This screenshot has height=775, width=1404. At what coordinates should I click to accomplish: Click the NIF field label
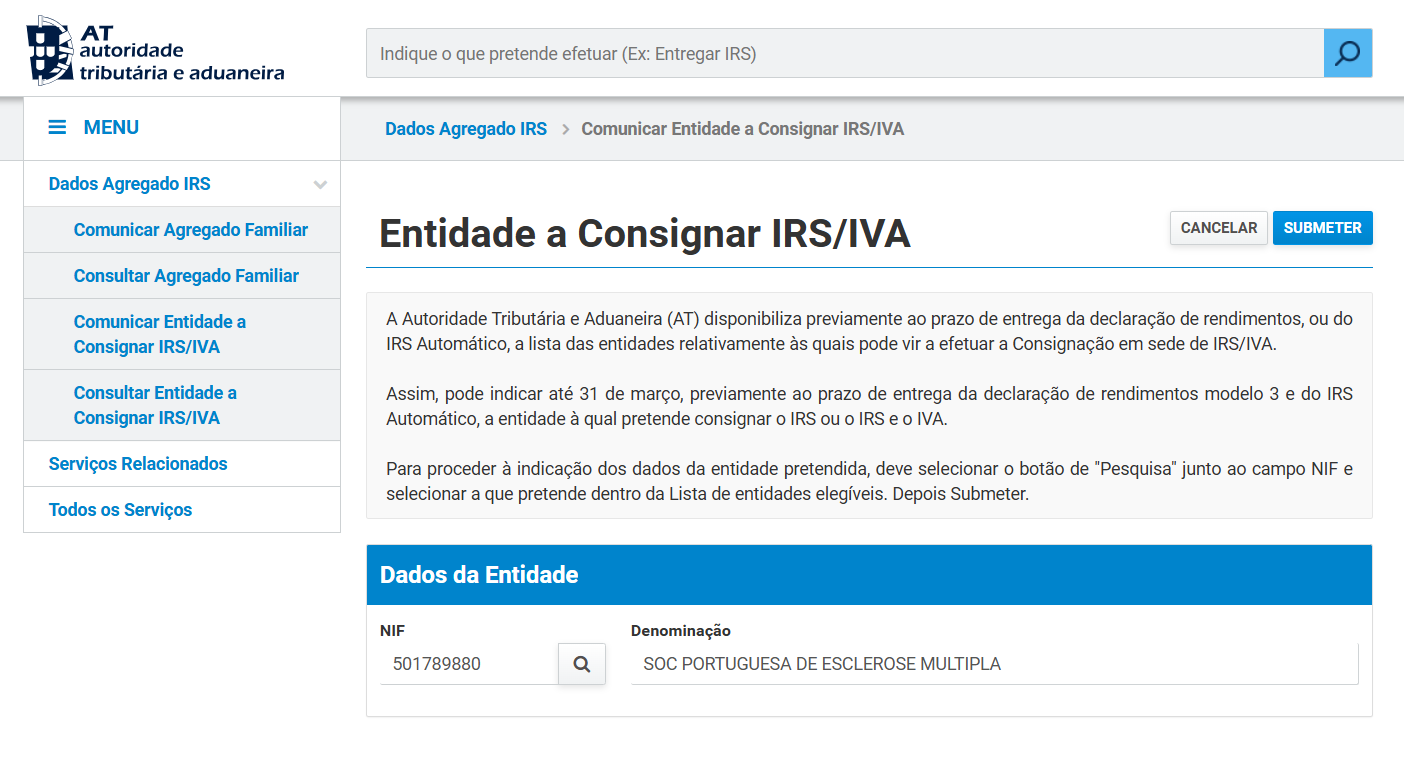[392, 631]
